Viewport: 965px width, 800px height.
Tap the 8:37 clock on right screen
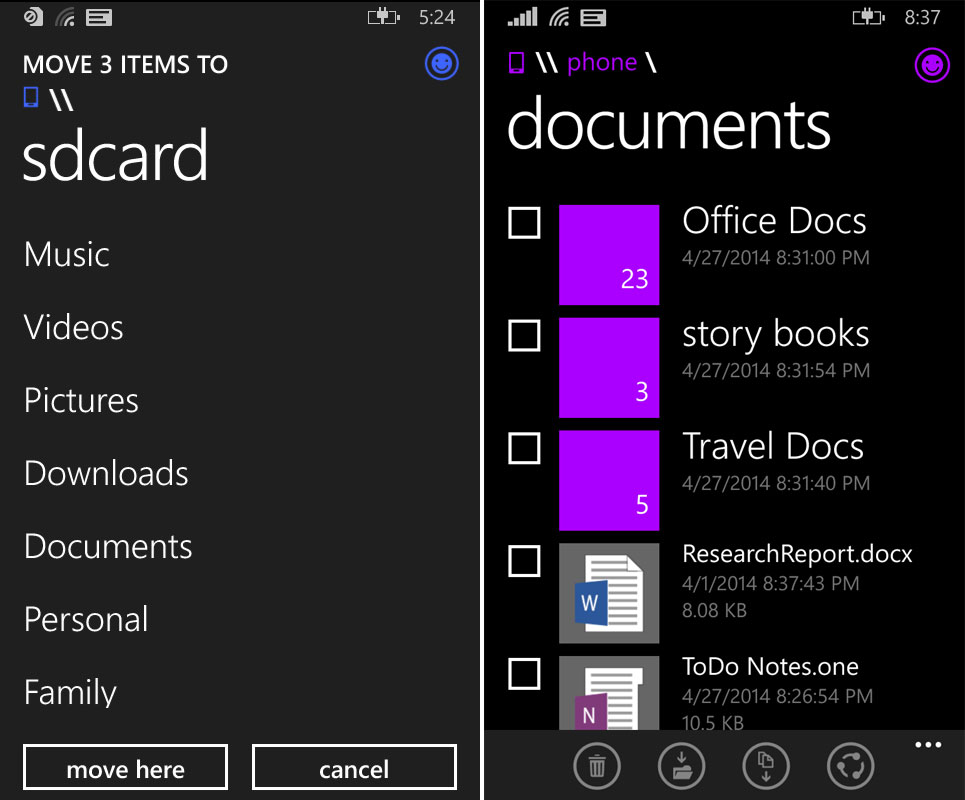click(922, 17)
